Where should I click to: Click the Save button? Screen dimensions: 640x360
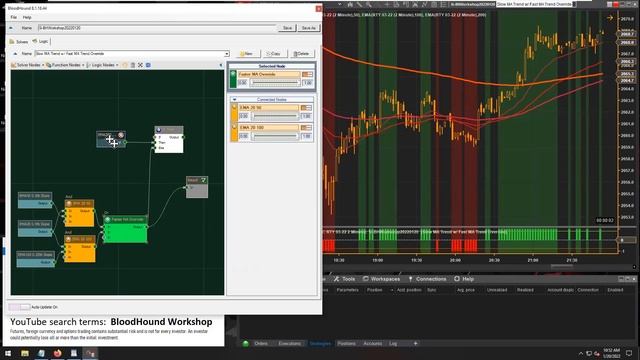coord(287,28)
